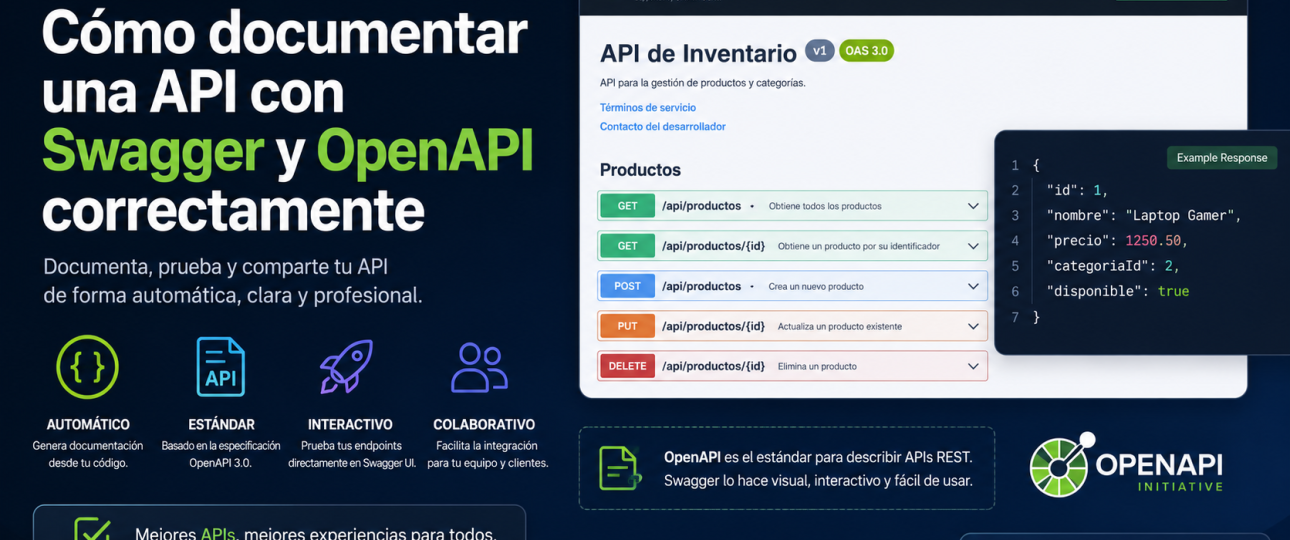Viewport: 1290px width, 540px height.
Task: Click the POST row /api/productos path
Action: click(x=701, y=286)
